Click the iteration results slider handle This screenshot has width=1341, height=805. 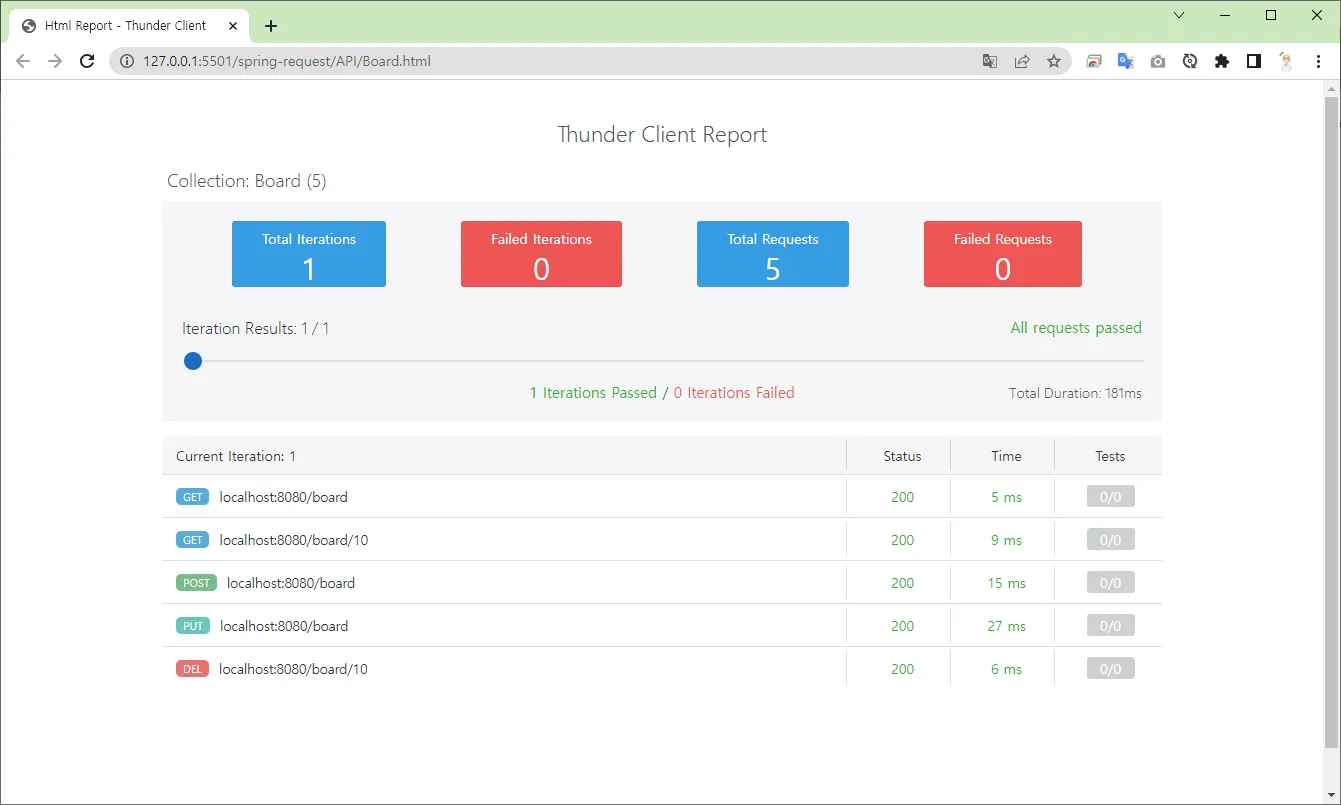pyautogui.click(x=193, y=361)
